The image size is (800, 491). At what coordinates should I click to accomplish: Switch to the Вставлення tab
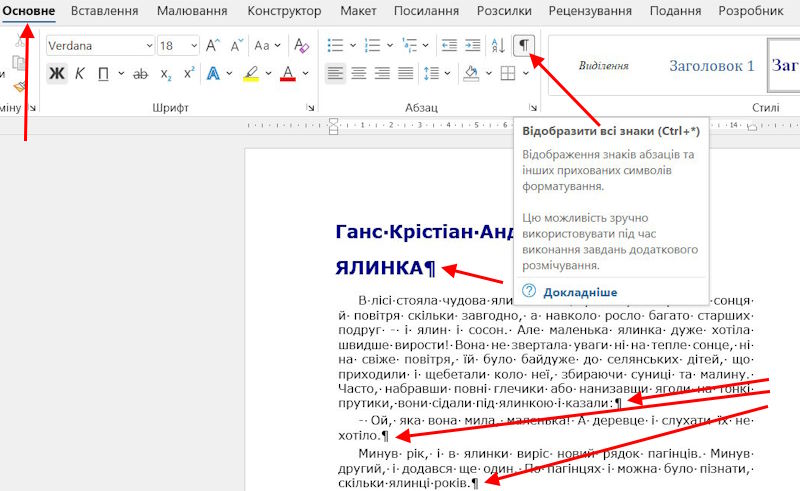[x=105, y=11]
